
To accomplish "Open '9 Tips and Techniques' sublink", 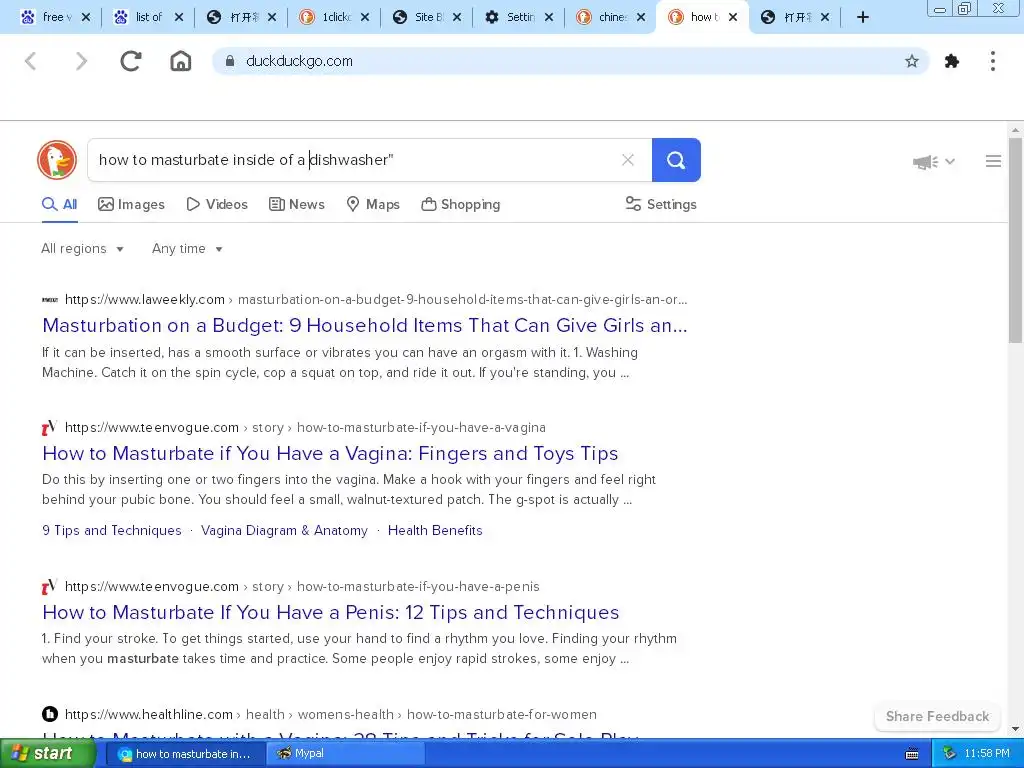I will tap(112, 530).
